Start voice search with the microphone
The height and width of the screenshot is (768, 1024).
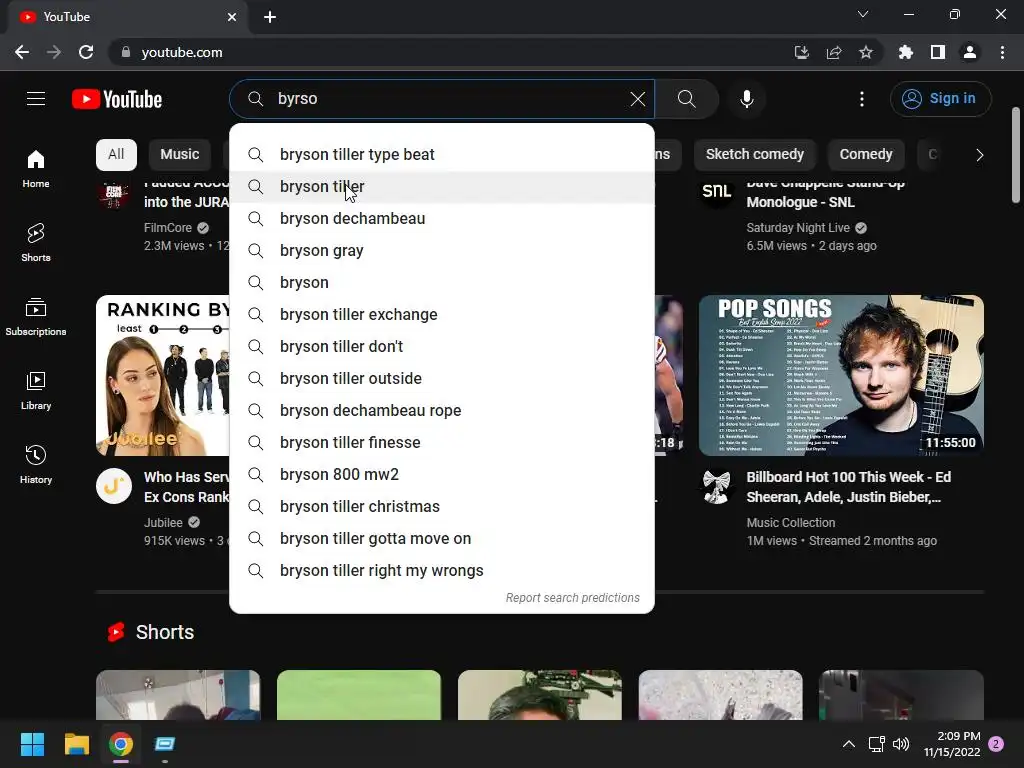tap(746, 99)
